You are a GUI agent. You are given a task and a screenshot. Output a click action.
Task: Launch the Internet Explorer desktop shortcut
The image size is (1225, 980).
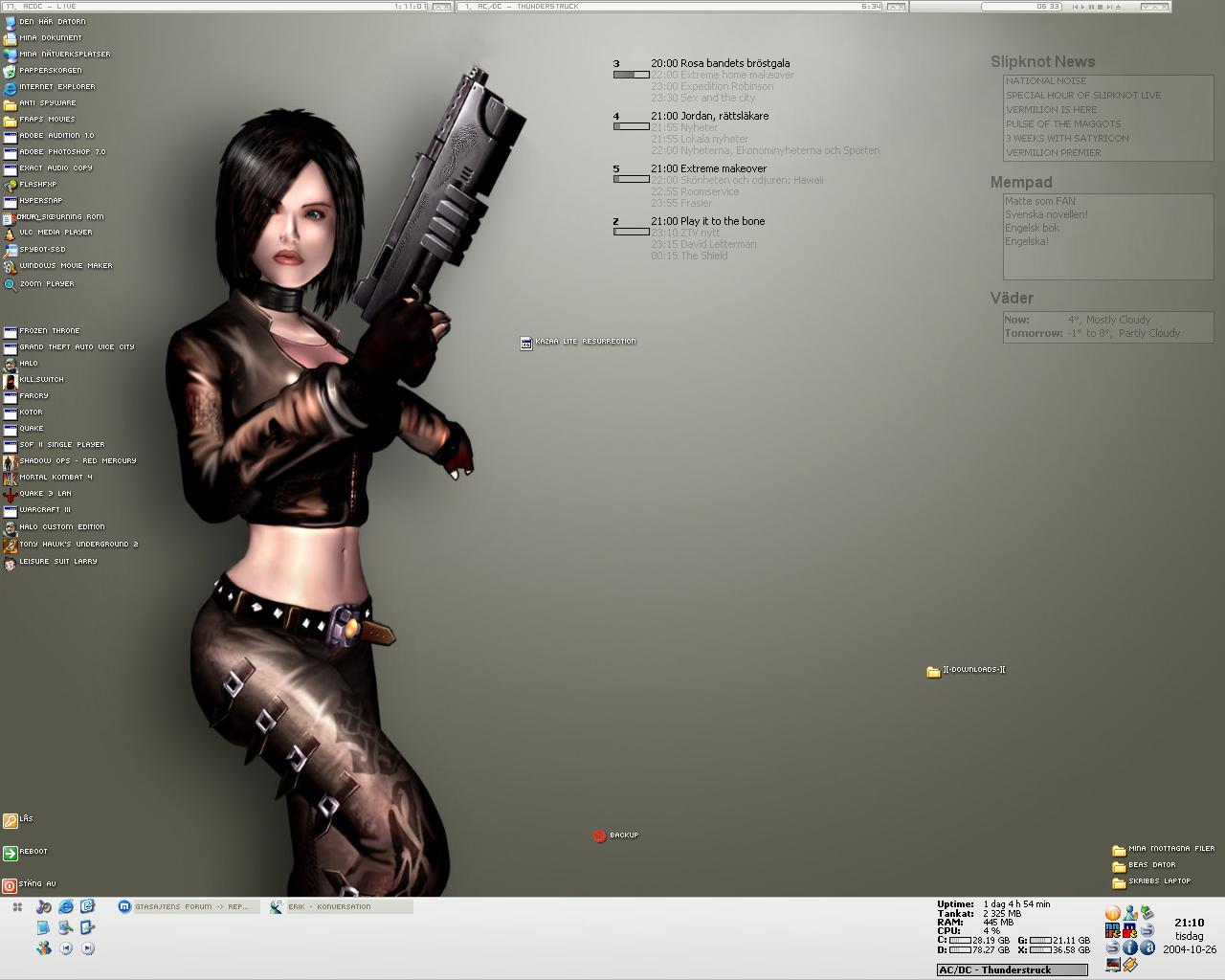tap(49, 87)
